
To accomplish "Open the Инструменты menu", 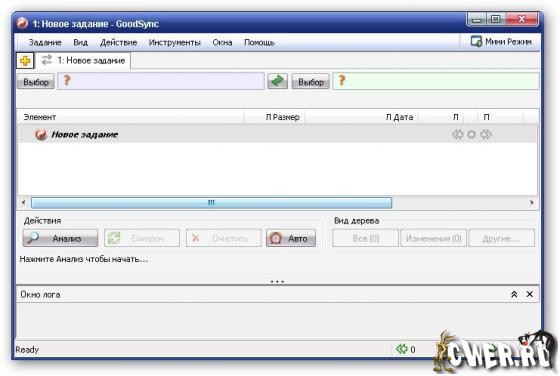I will pos(175,42).
